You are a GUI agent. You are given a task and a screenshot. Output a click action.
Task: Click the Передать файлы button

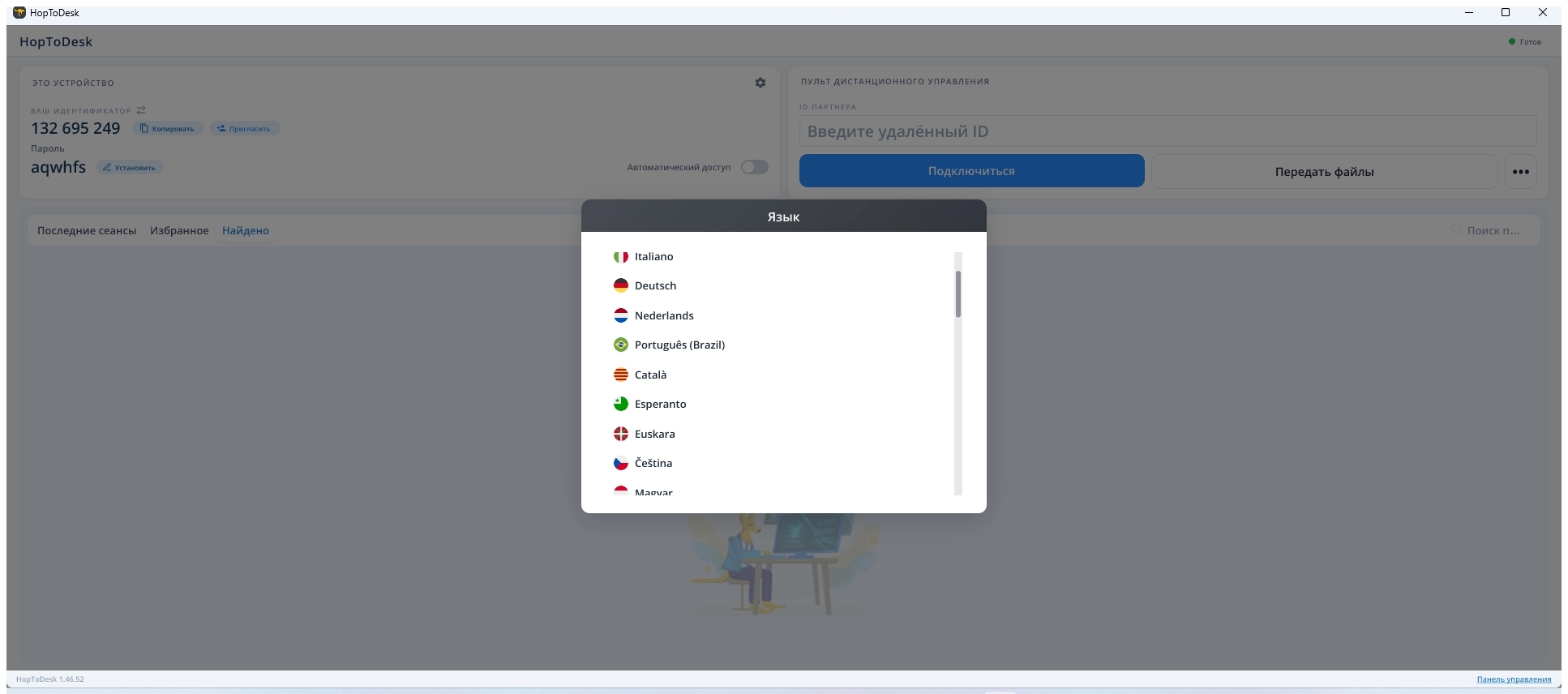tap(1325, 171)
